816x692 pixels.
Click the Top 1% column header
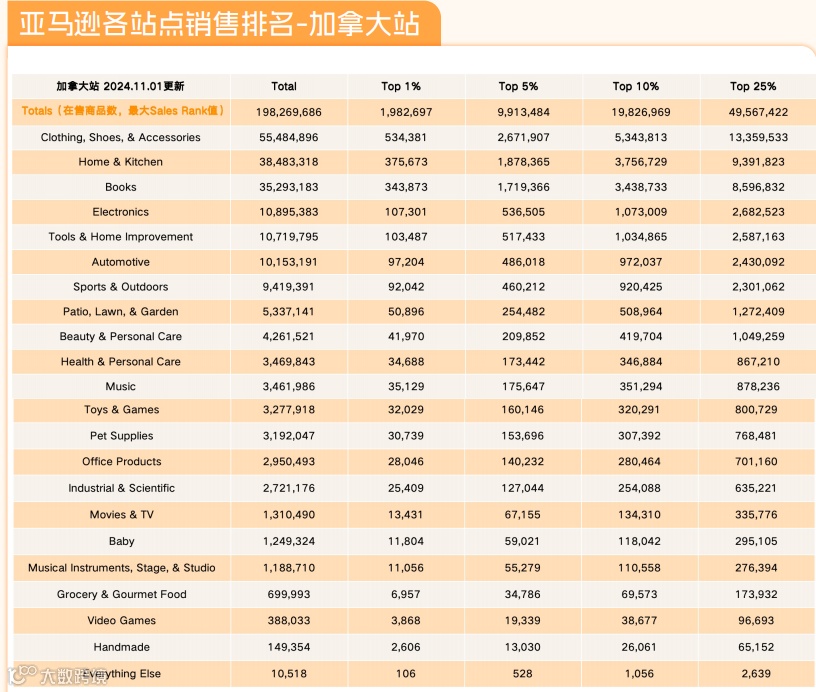tap(401, 86)
